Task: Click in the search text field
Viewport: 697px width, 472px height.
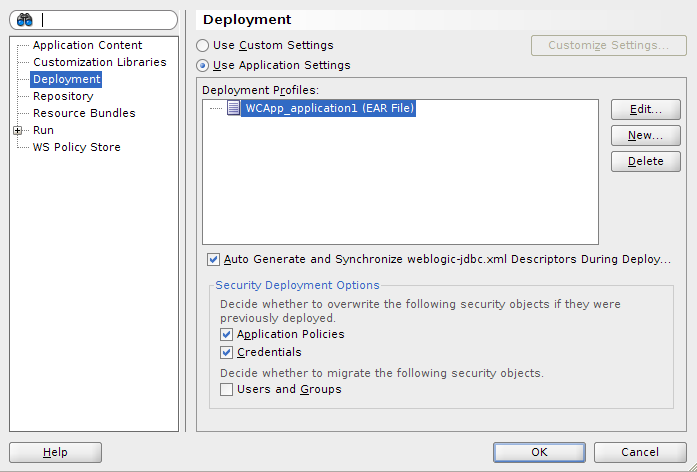Action: pyautogui.click(x=105, y=20)
